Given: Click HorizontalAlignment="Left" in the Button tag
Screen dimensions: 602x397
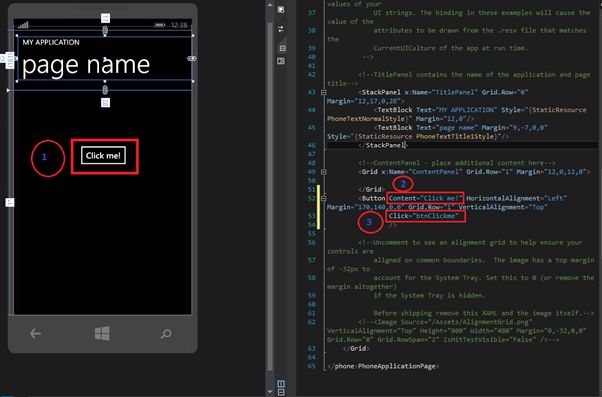Looking at the screenshot, I should (x=516, y=198).
